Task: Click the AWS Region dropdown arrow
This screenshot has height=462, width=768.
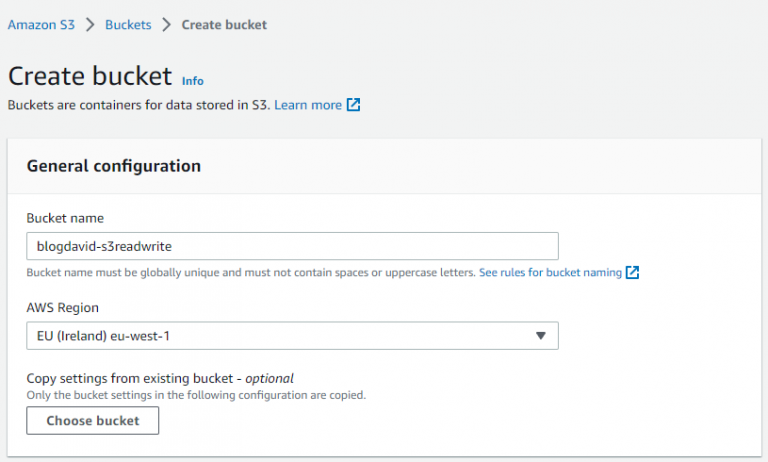Action: [x=541, y=336]
